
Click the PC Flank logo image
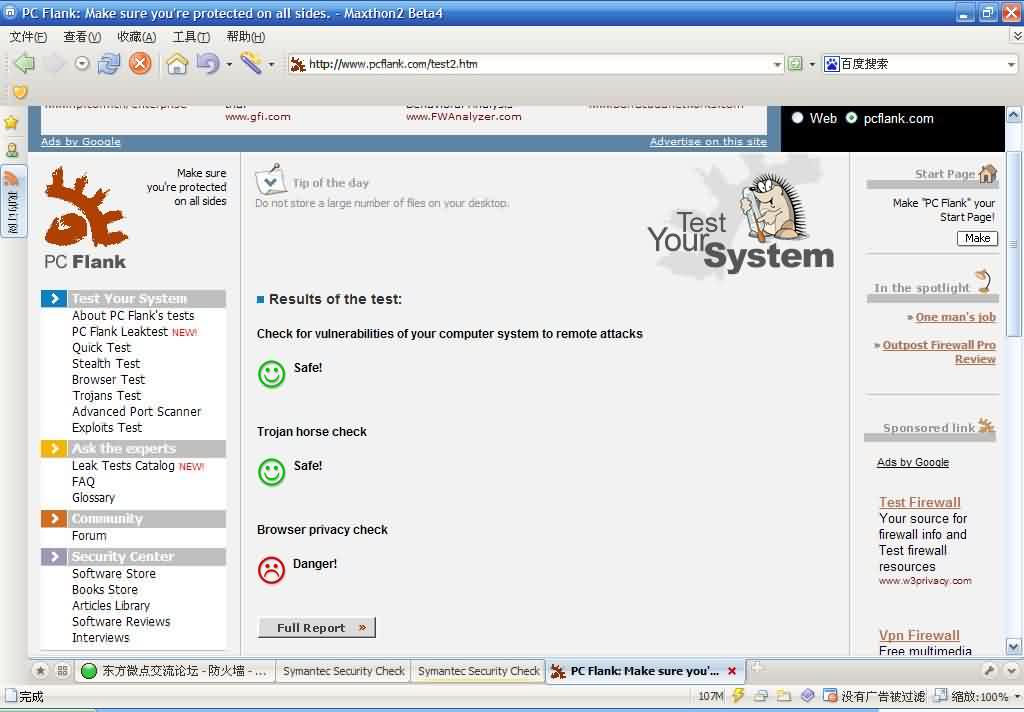click(x=85, y=218)
